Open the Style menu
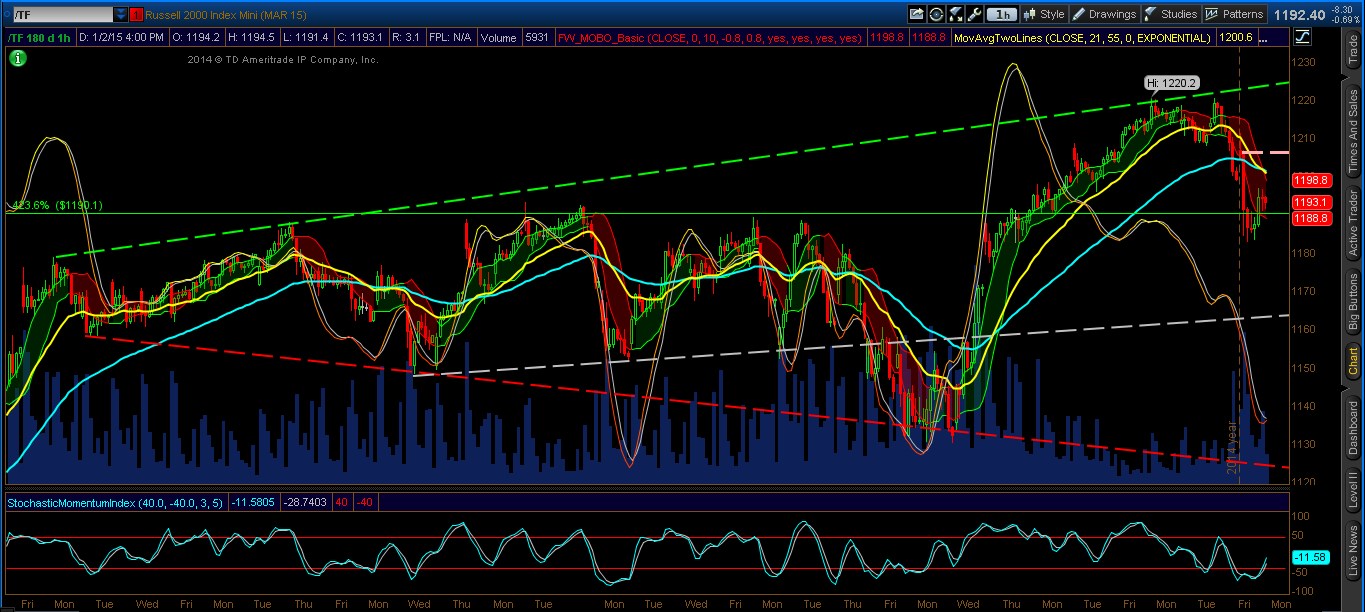 pyautogui.click(x=1043, y=14)
